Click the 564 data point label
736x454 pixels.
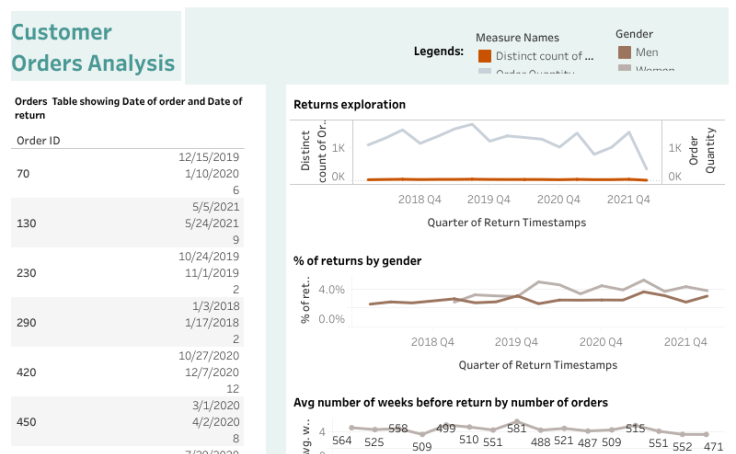(342, 441)
